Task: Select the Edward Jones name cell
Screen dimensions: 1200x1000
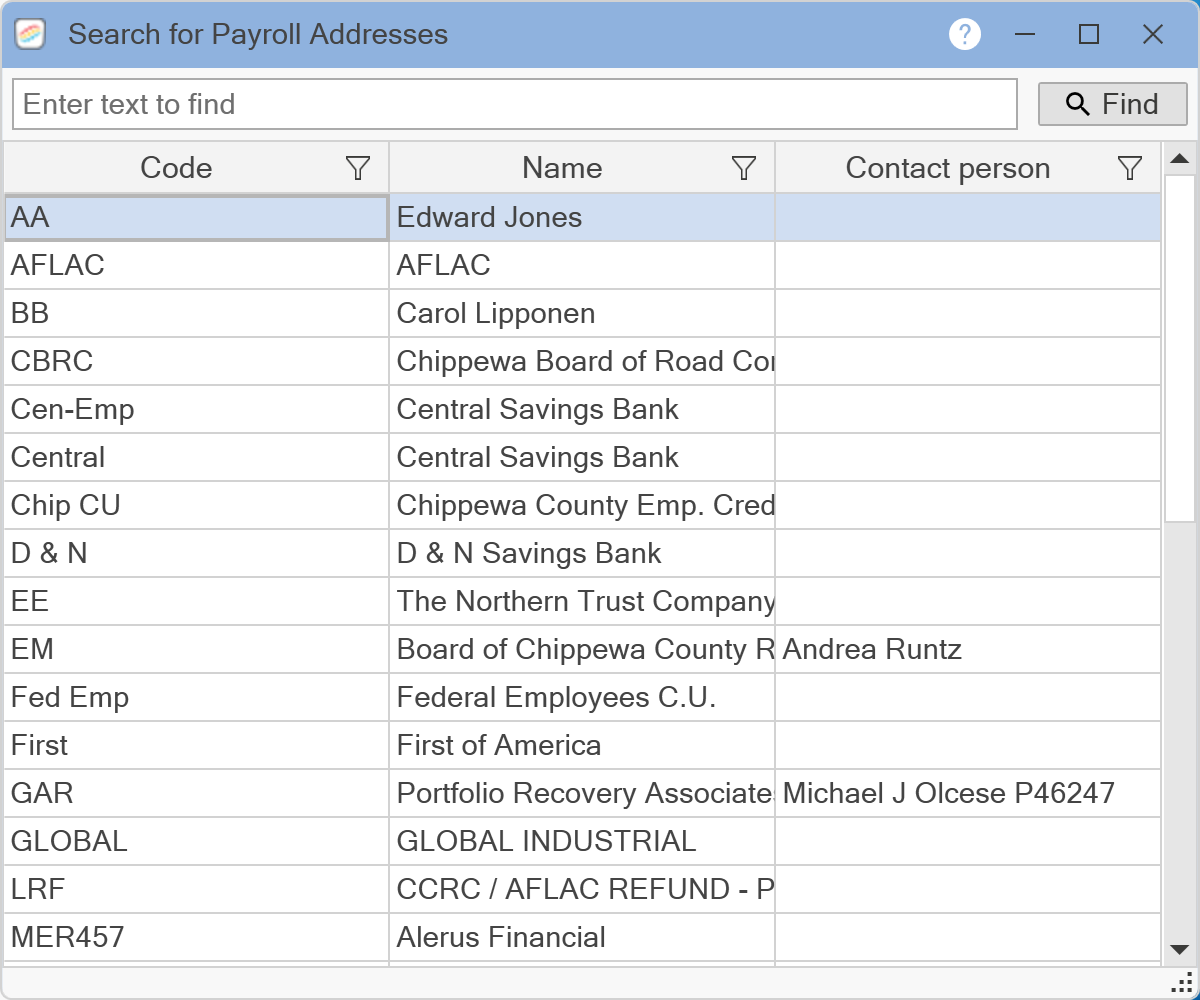Action: pyautogui.click(x=582, y=218)
